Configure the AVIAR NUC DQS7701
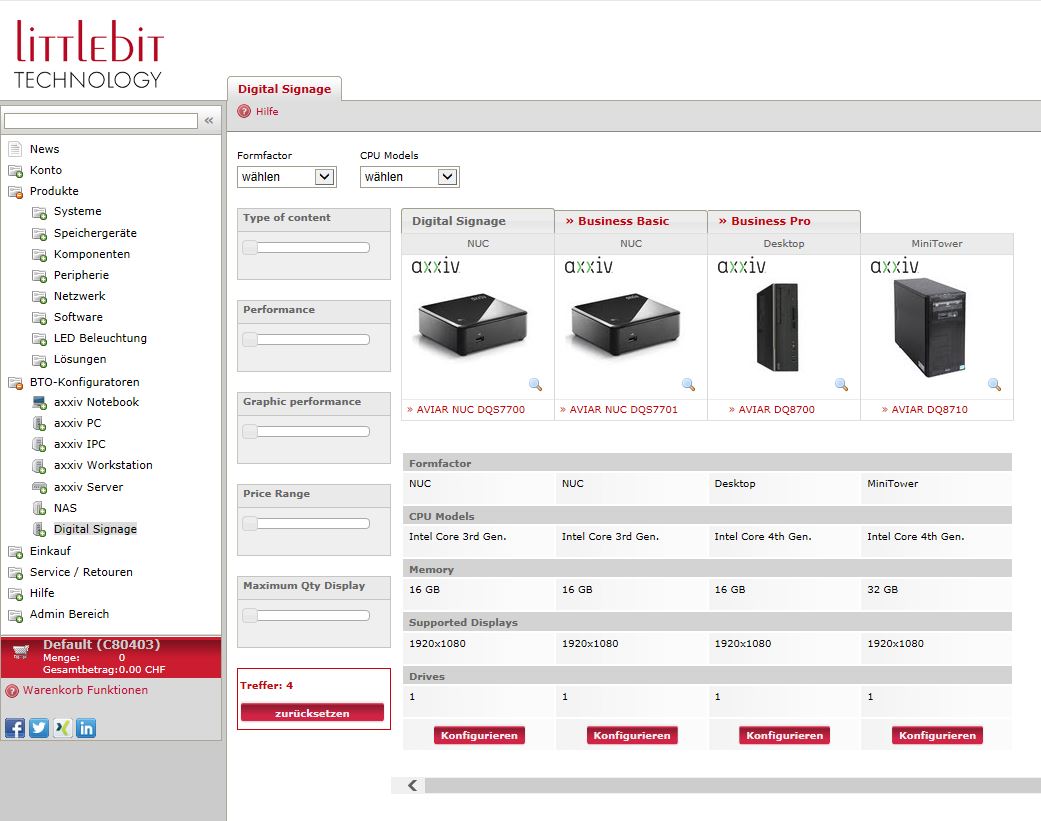 tap(632, 735)
